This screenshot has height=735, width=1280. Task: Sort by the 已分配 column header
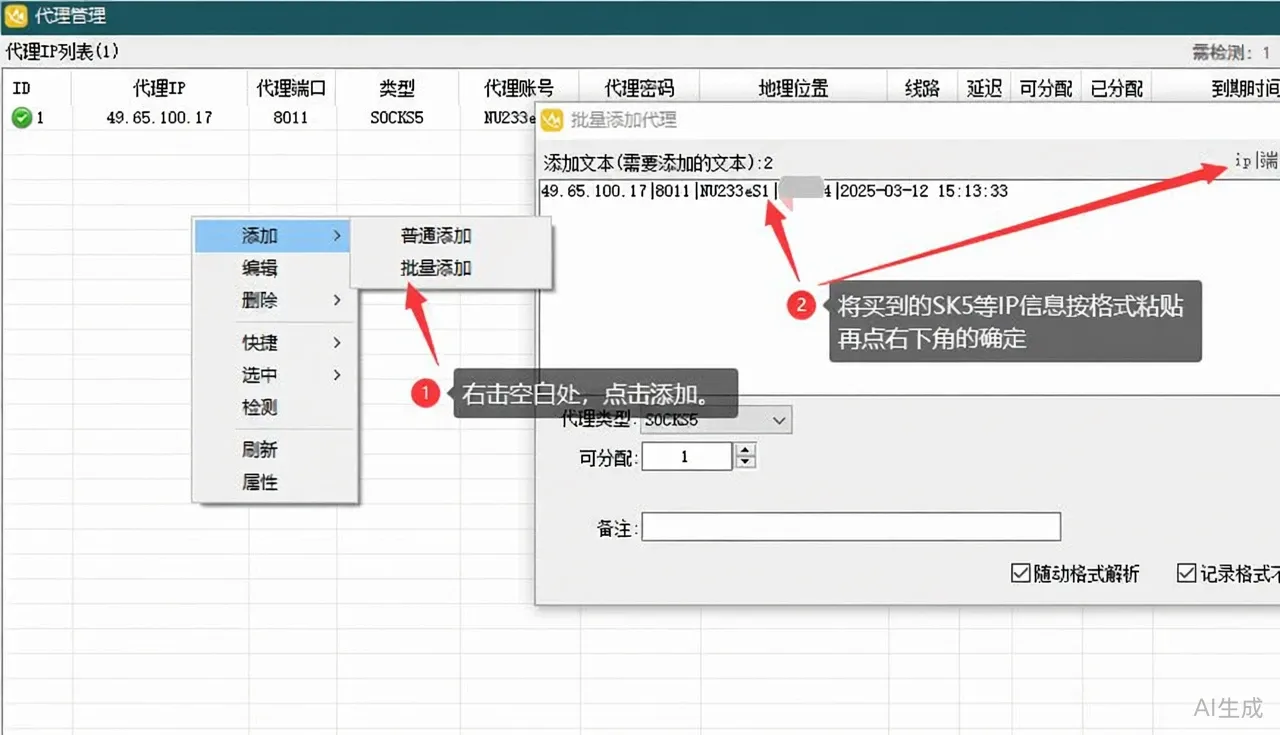[x=1117, y=89]
